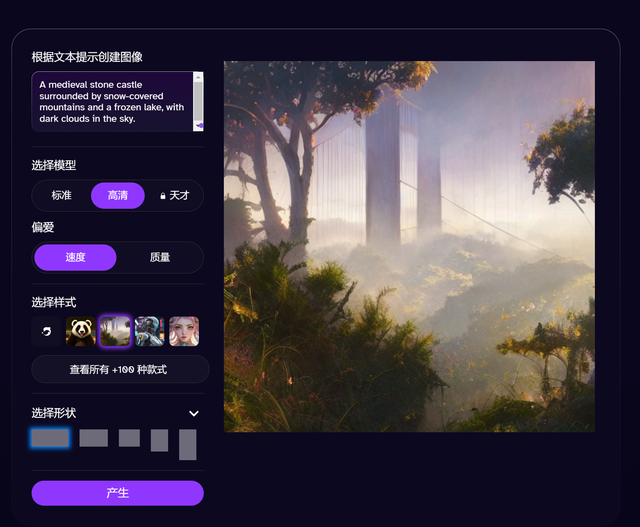Set preference to 速度

click(x=76, y=257)
